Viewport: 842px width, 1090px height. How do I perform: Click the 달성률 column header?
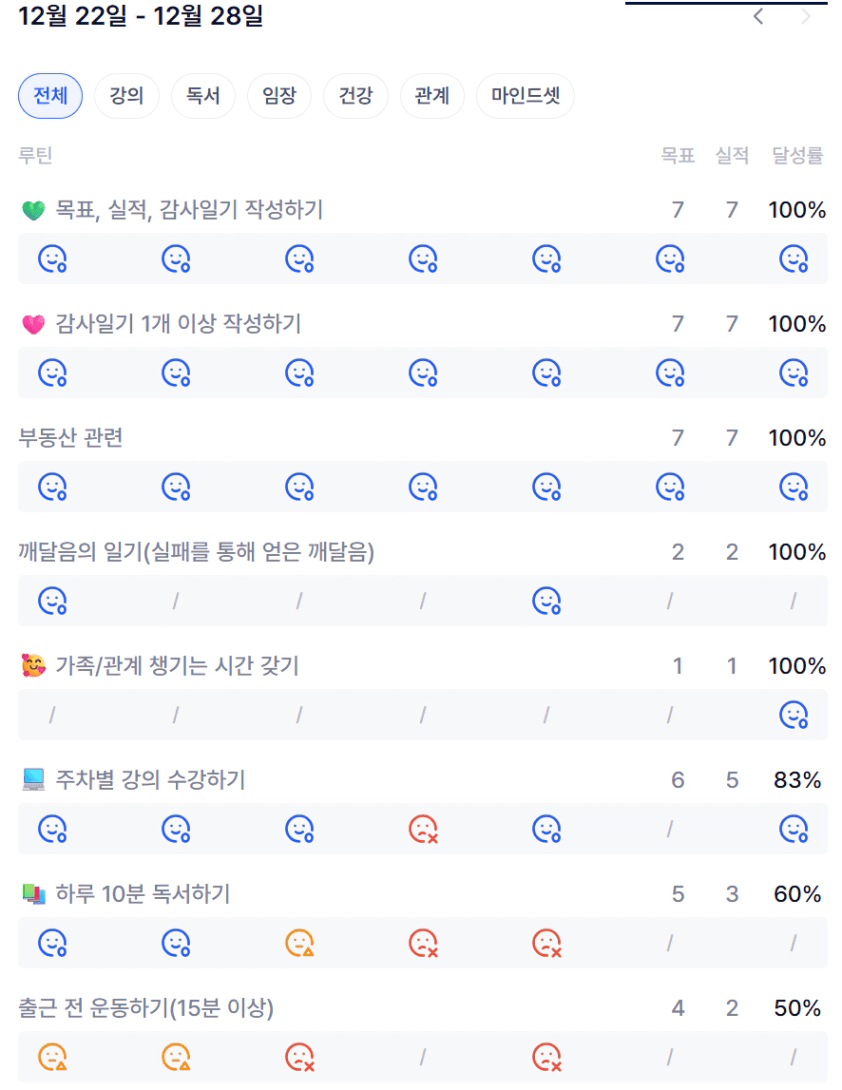pyautogui.click(x=797, y=155)
